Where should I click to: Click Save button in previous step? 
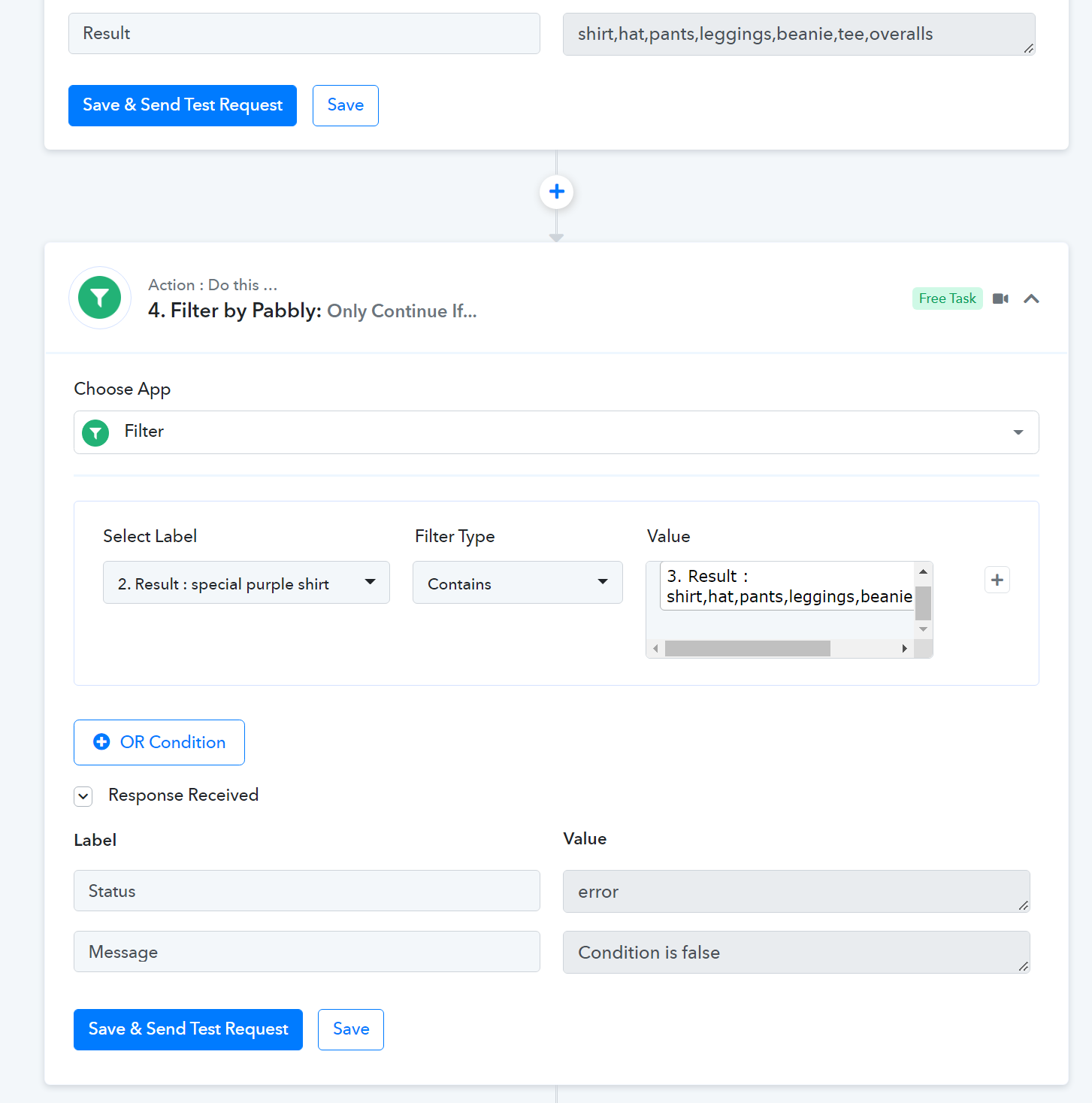pos(346,105)
